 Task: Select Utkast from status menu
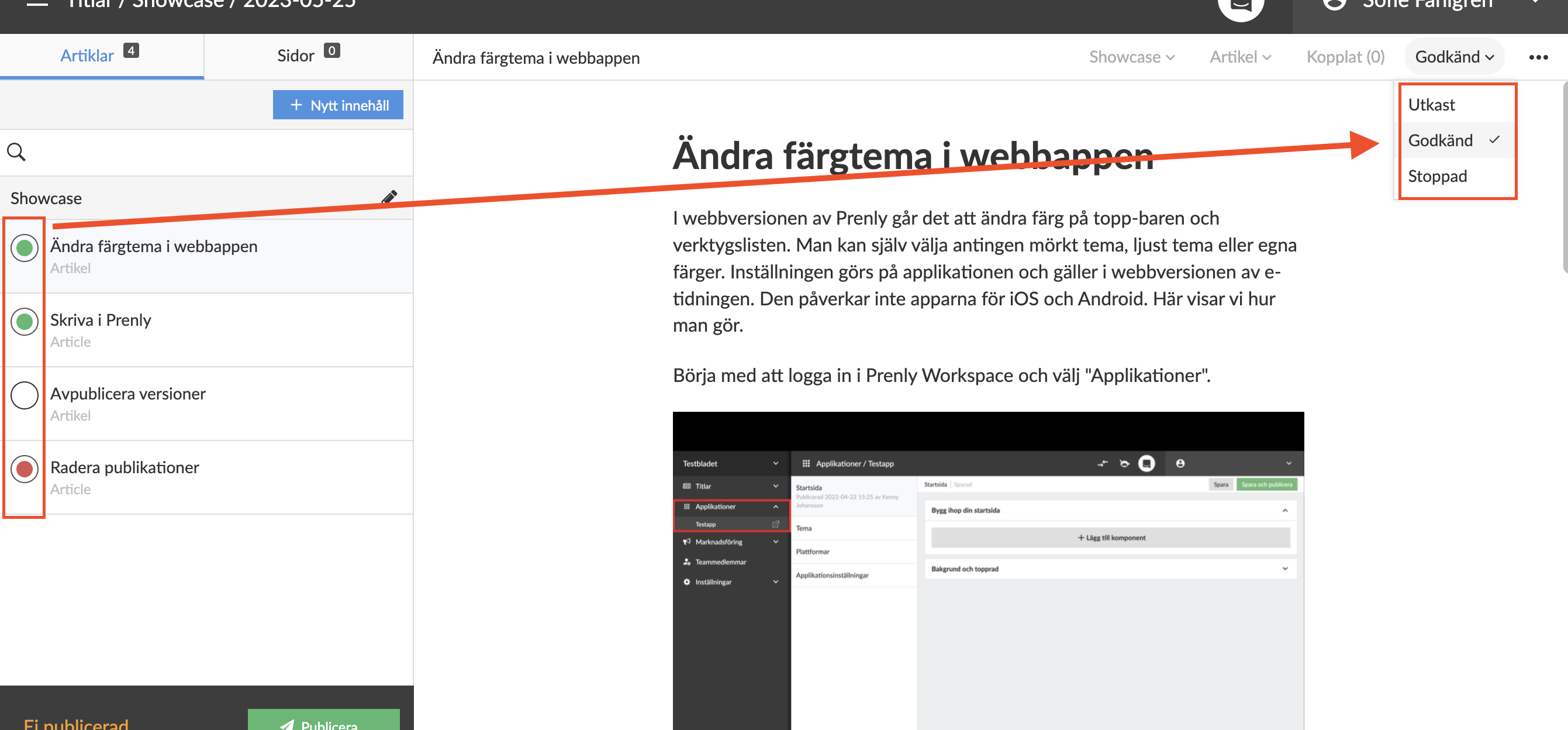point(1431,105)
